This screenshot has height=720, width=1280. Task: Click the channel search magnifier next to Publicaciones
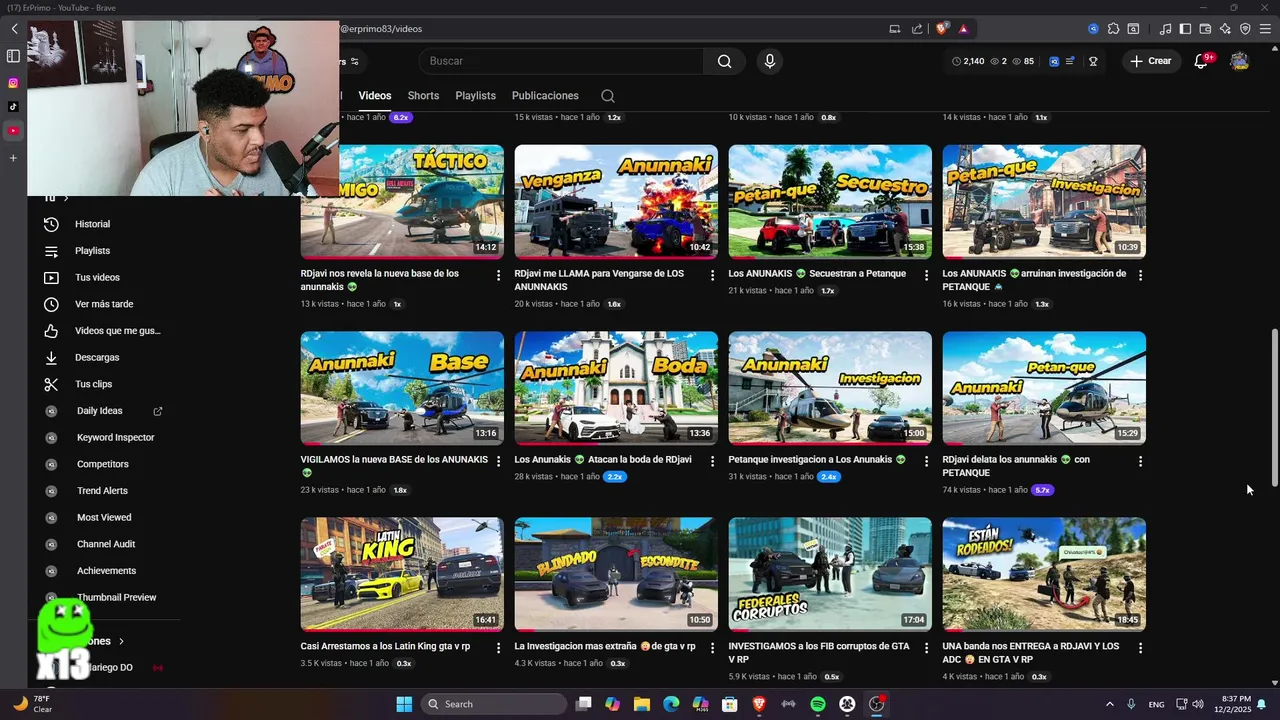[x=607, y=96]
